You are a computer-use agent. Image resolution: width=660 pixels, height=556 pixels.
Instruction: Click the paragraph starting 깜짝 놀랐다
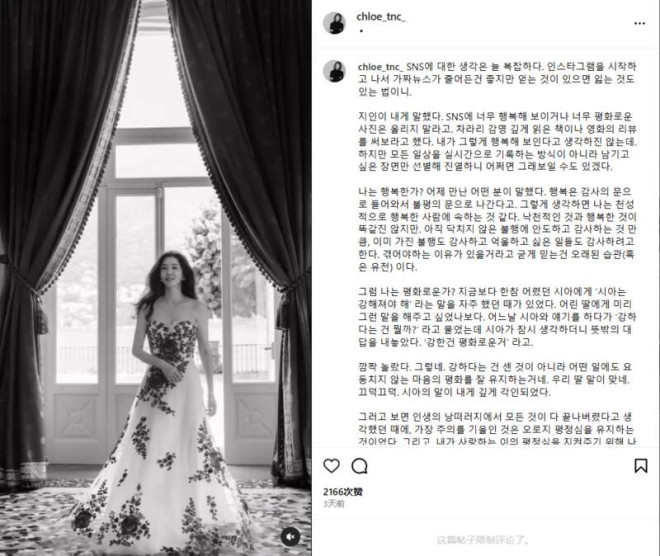point(495,380)
